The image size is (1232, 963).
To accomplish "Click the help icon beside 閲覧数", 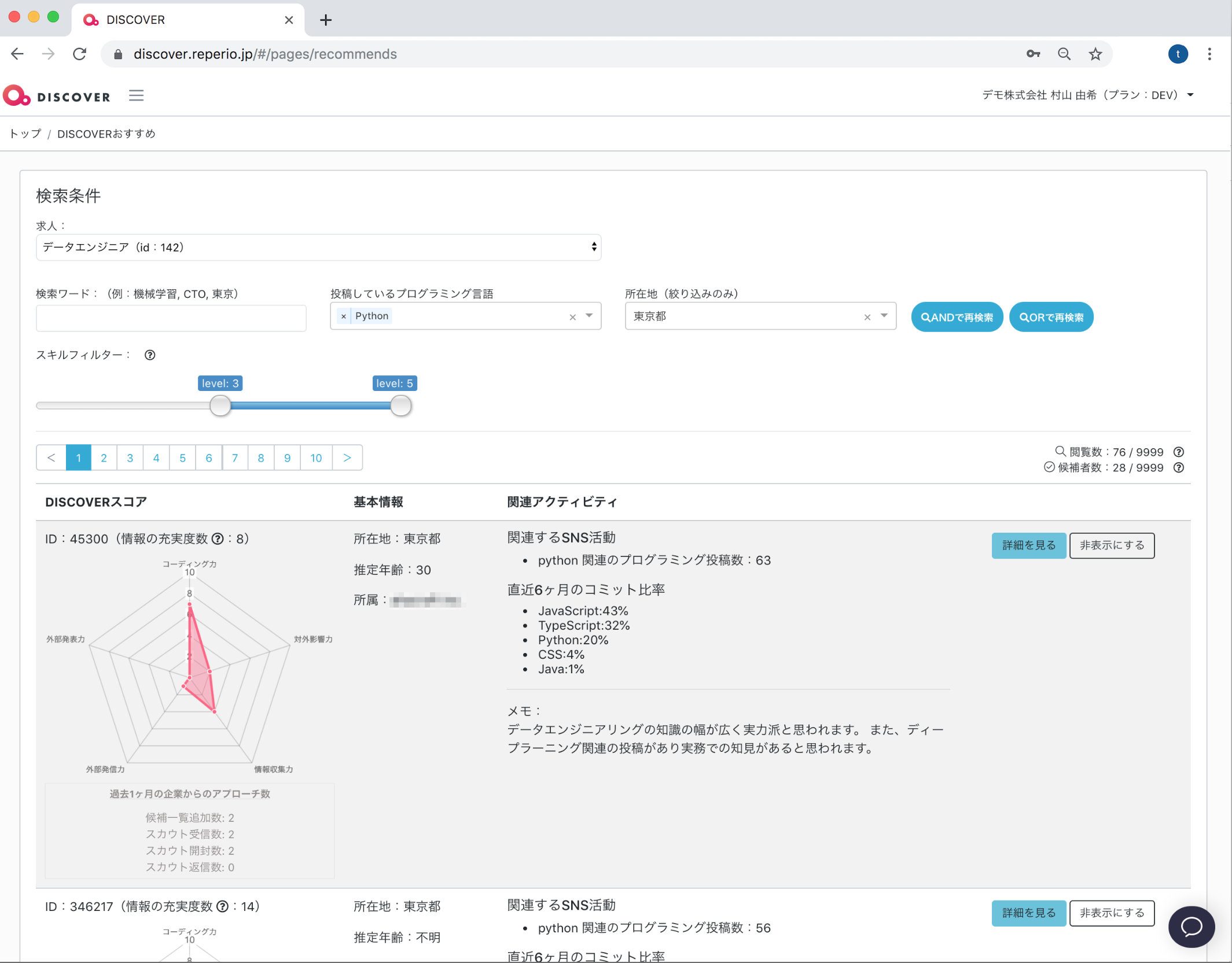I will click(1178, 452).
